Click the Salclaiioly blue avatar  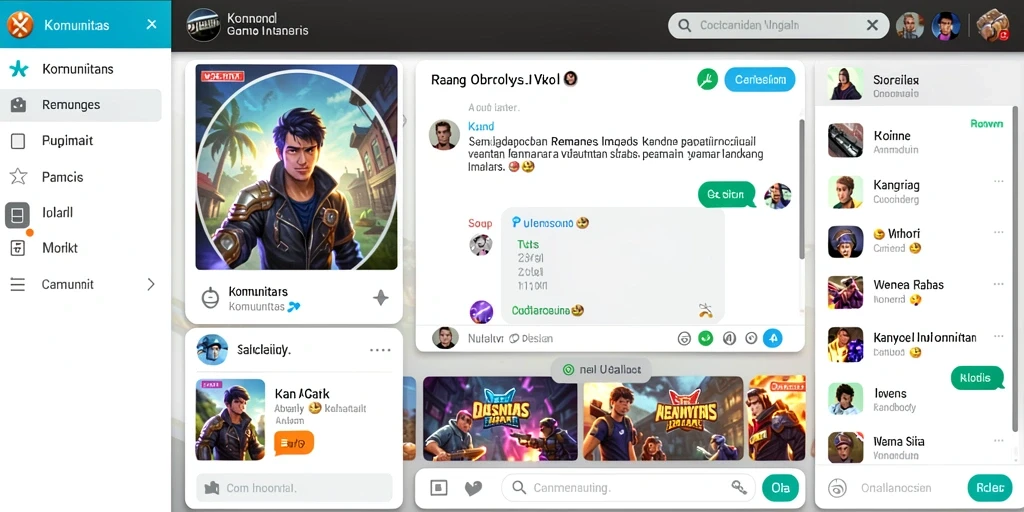tap(212, 350)
